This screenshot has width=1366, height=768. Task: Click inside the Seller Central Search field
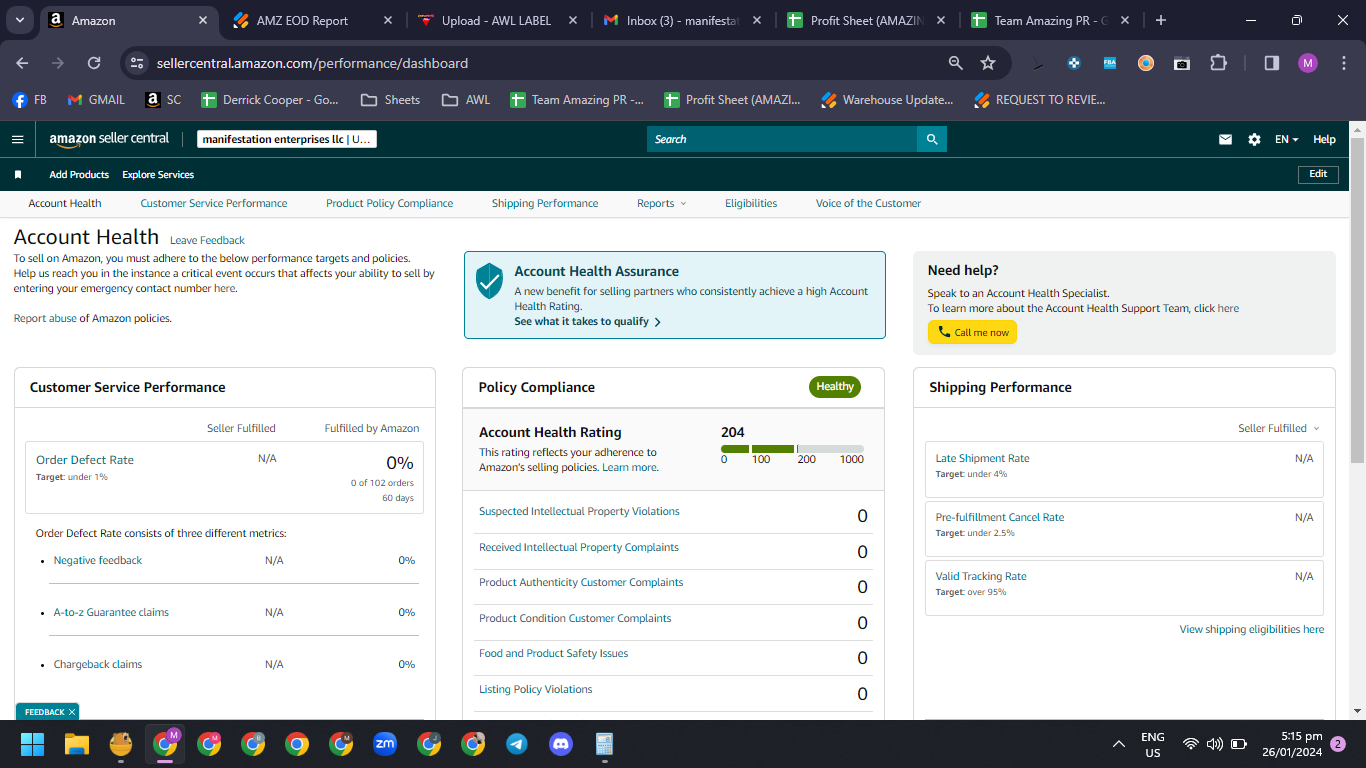tap(782, 139)
